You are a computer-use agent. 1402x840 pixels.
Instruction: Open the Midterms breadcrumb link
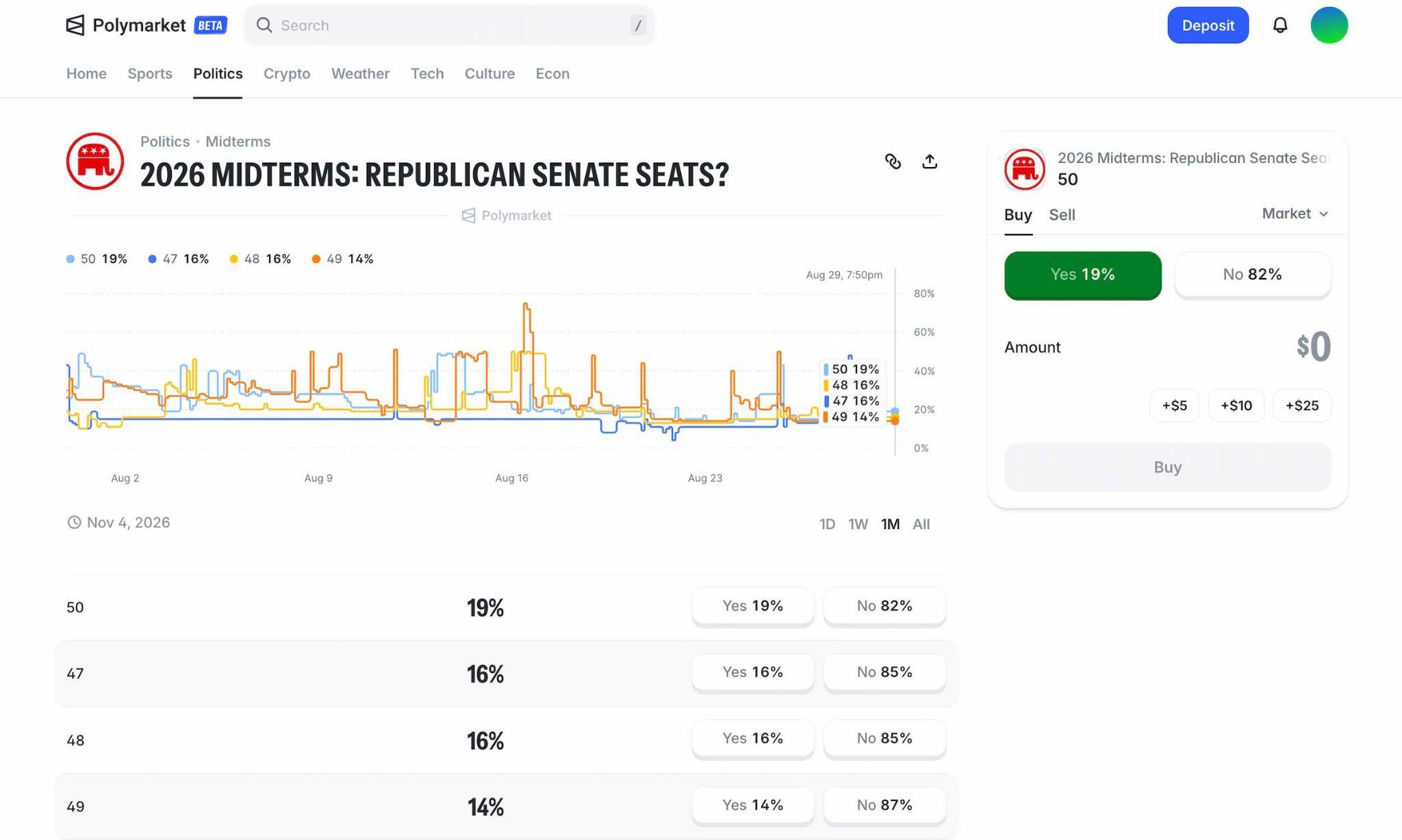(238, 142)
